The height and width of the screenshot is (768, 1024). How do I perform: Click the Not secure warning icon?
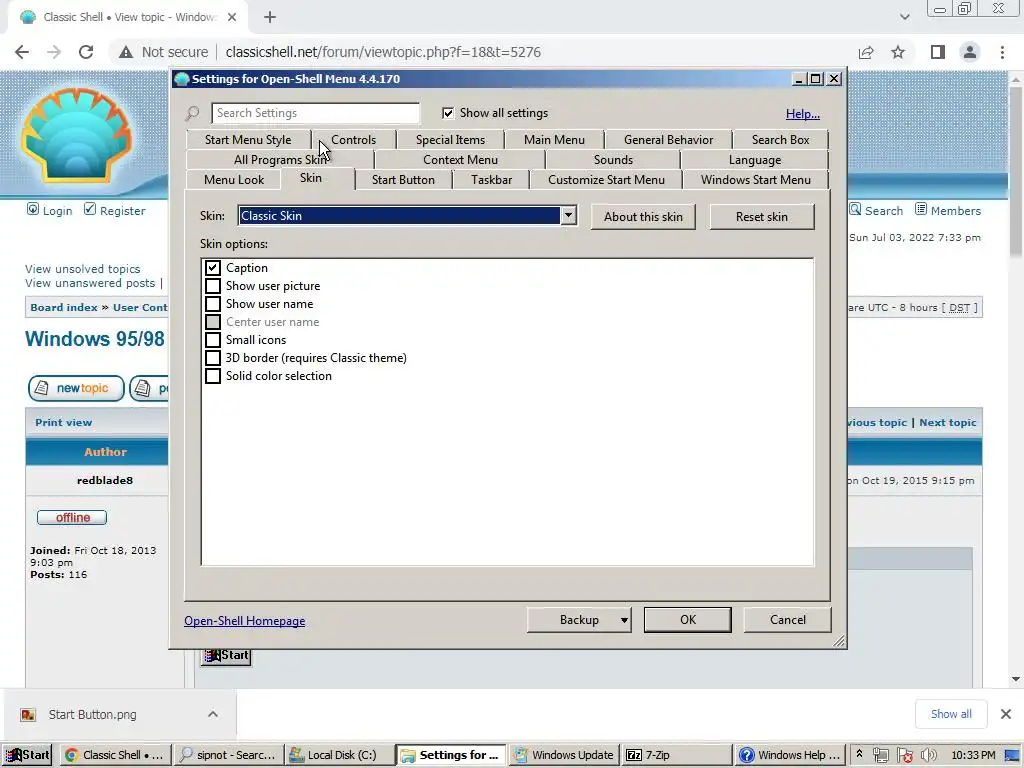pyautogui.click(x=126, y=52)
